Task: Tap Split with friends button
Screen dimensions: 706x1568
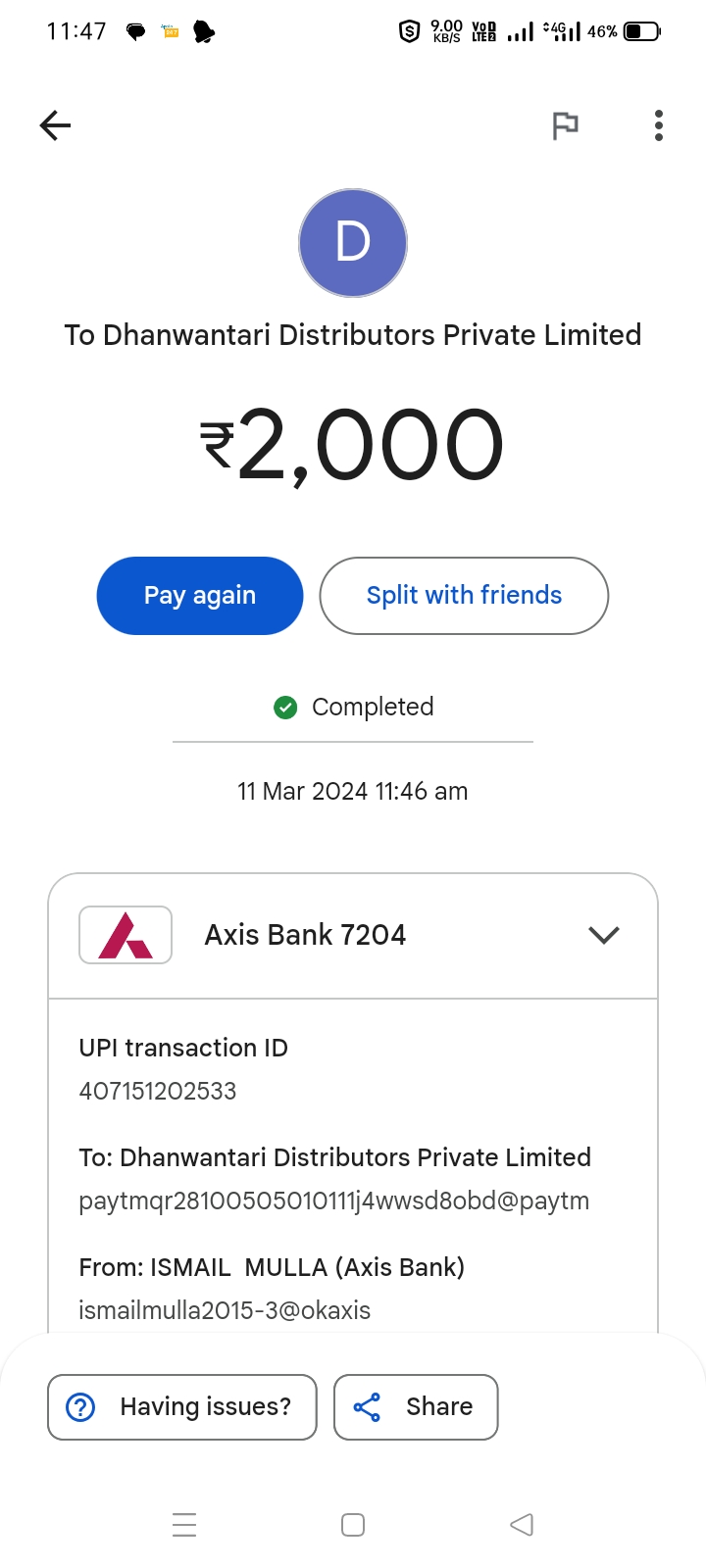Action: (x=464, y=596)
